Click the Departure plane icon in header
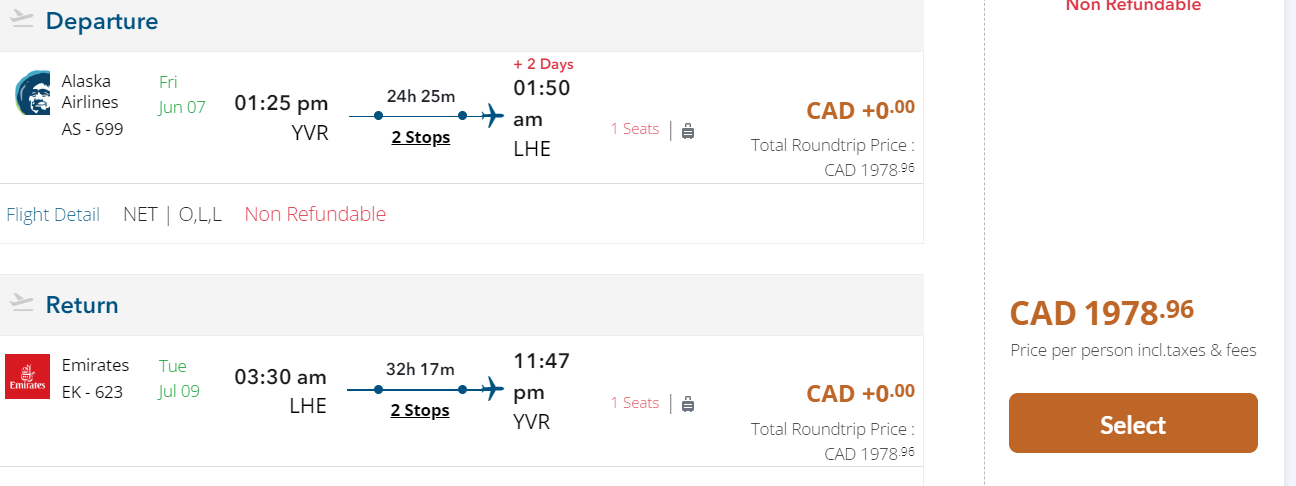1296x486 pixels. 22,19
